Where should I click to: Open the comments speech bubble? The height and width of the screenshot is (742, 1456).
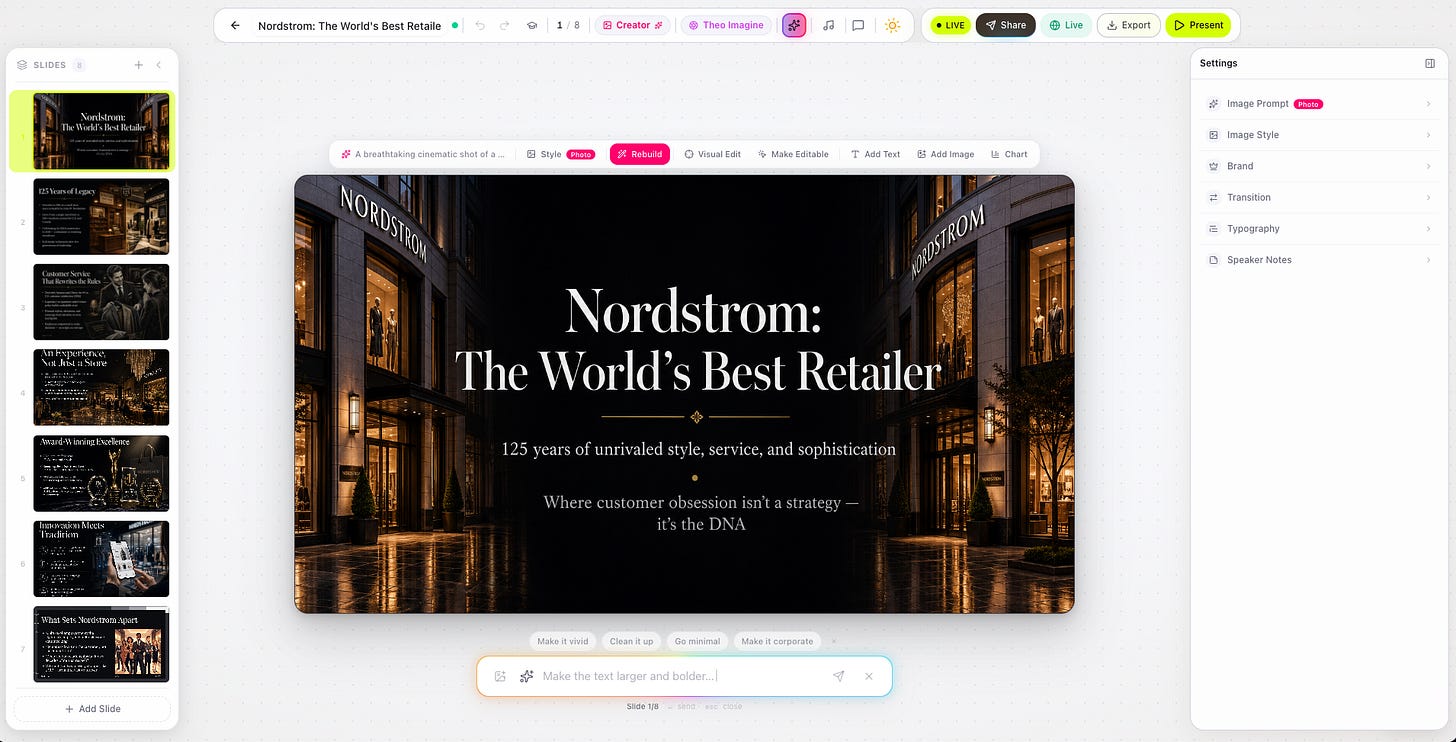pyautogui.click(x=858, y=25)
